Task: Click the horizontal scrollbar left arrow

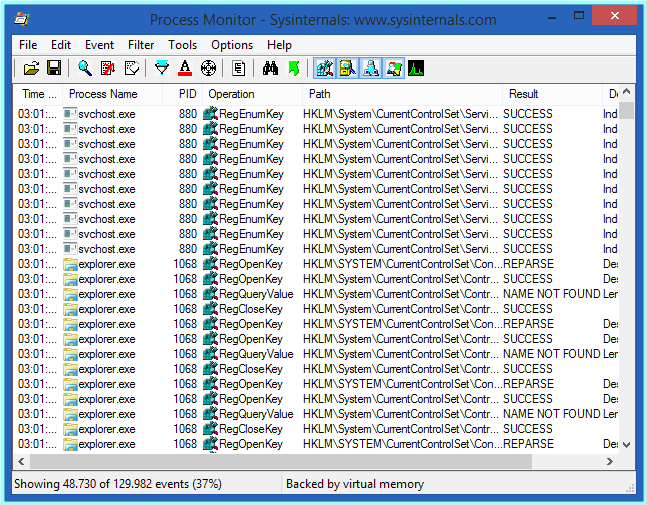Action: (x=21, y=461)
